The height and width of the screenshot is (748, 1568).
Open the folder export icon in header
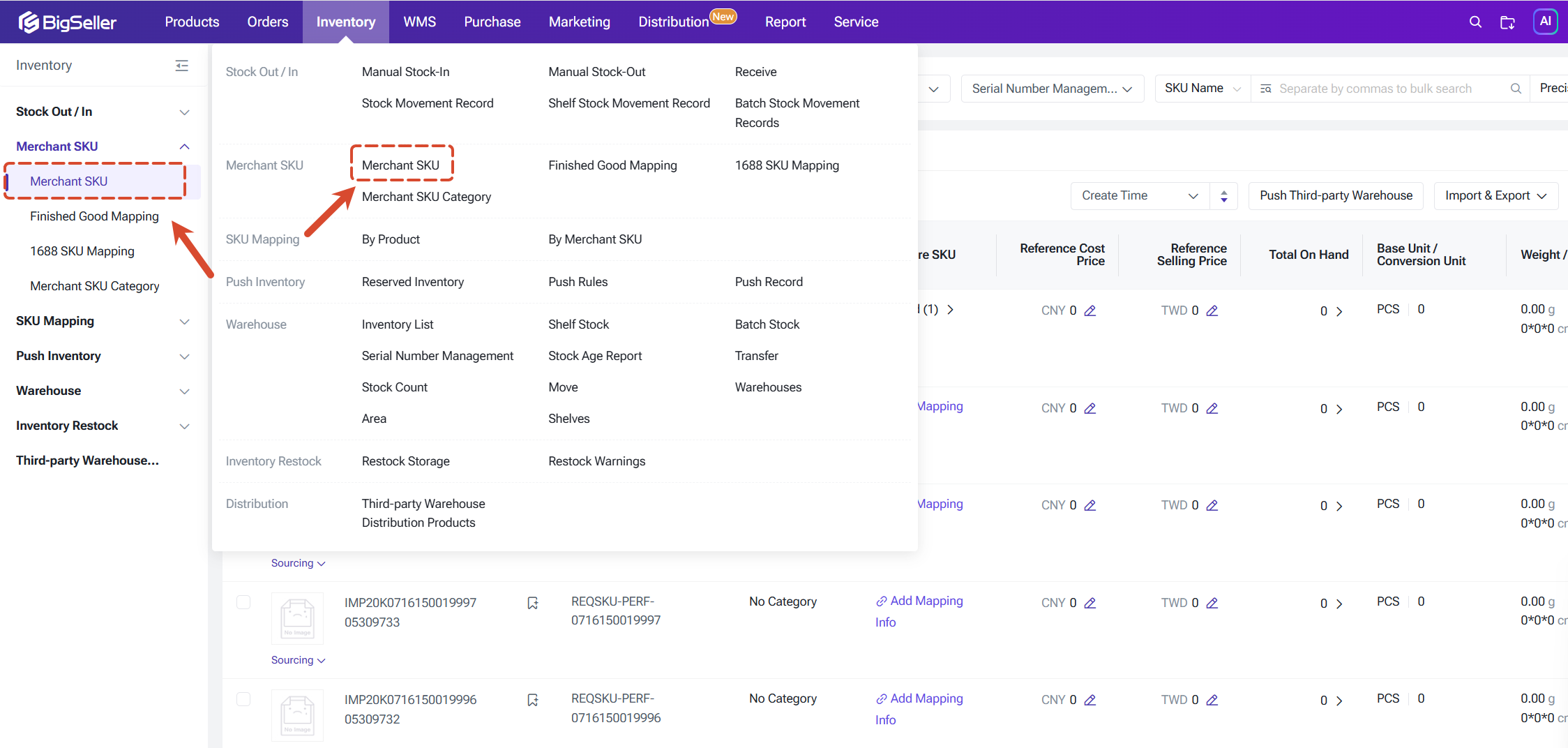click(x=1507, y=22)
